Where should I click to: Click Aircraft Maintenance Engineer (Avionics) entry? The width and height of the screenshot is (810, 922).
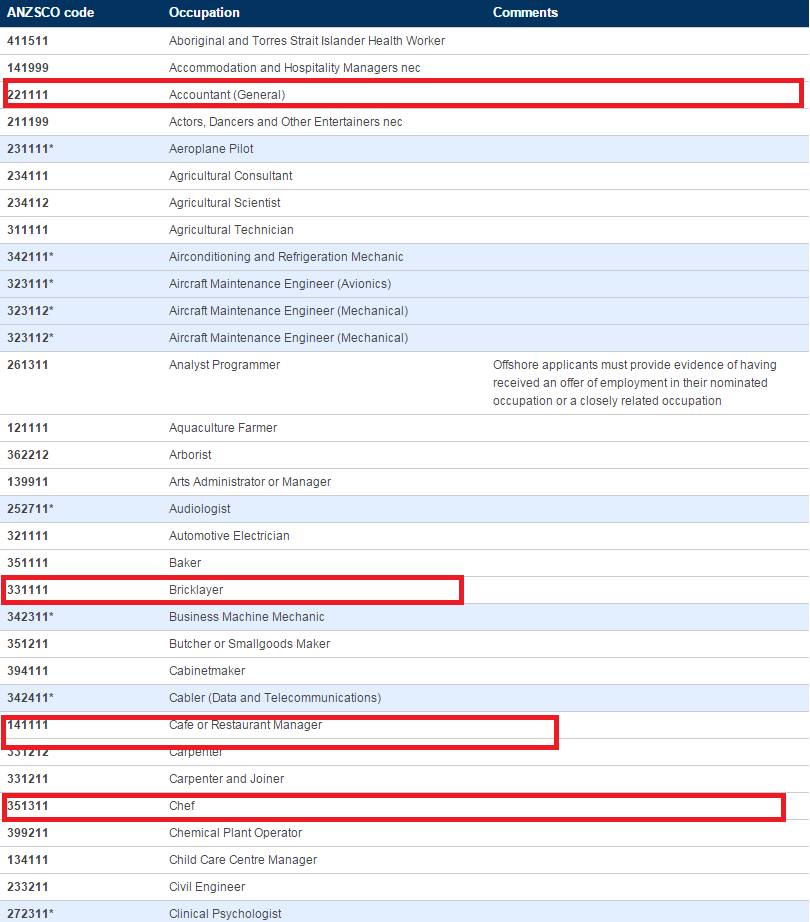[280, 284]
